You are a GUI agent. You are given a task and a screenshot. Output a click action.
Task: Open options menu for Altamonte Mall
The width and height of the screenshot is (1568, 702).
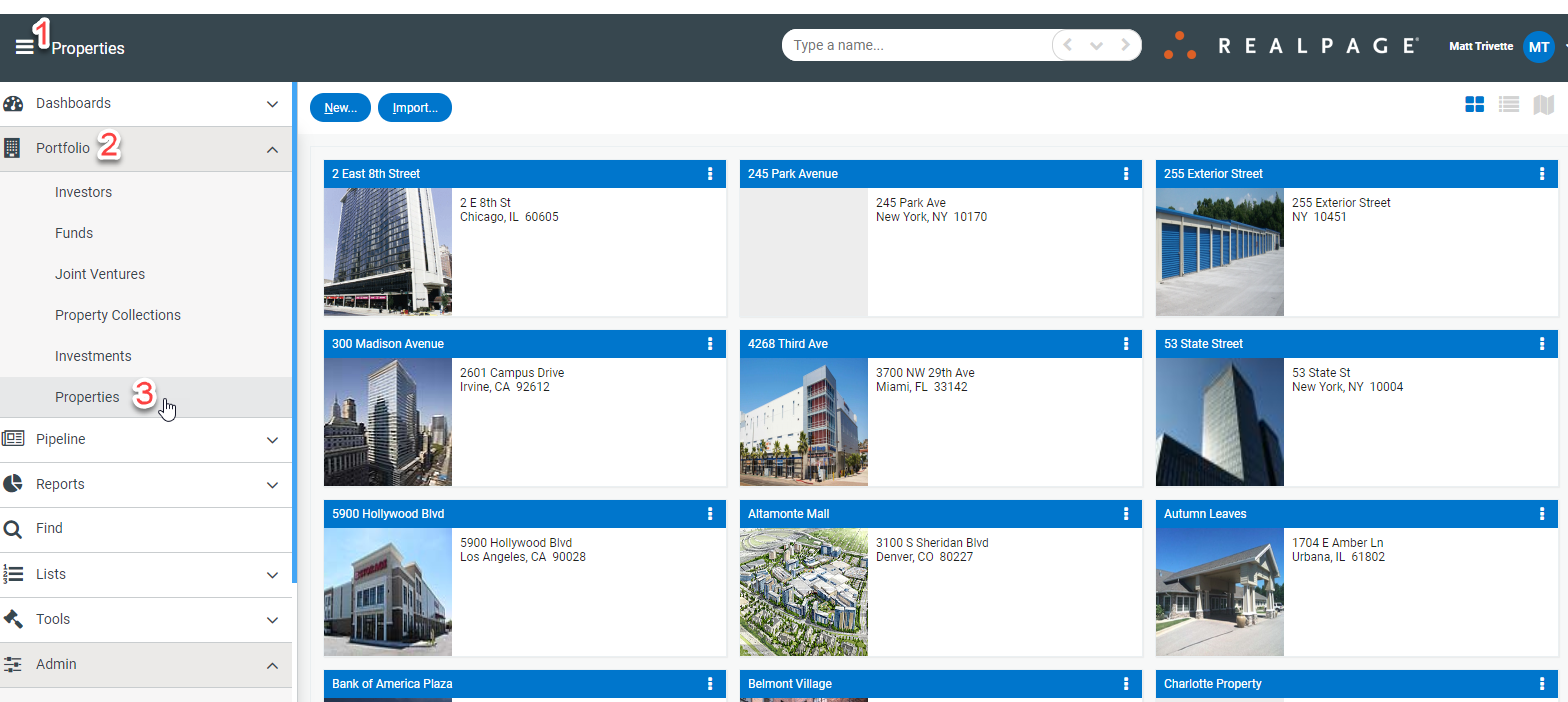click(x=1126, y=514)
